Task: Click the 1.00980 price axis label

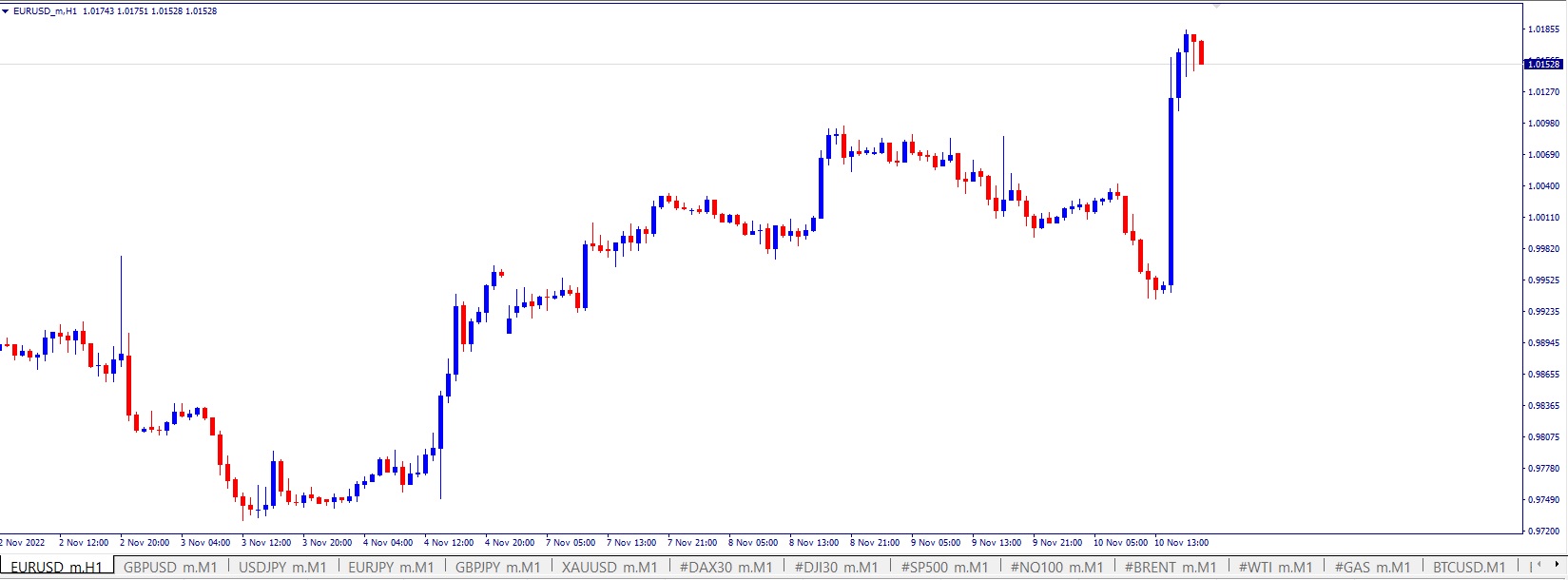Action: point(1543,124)
